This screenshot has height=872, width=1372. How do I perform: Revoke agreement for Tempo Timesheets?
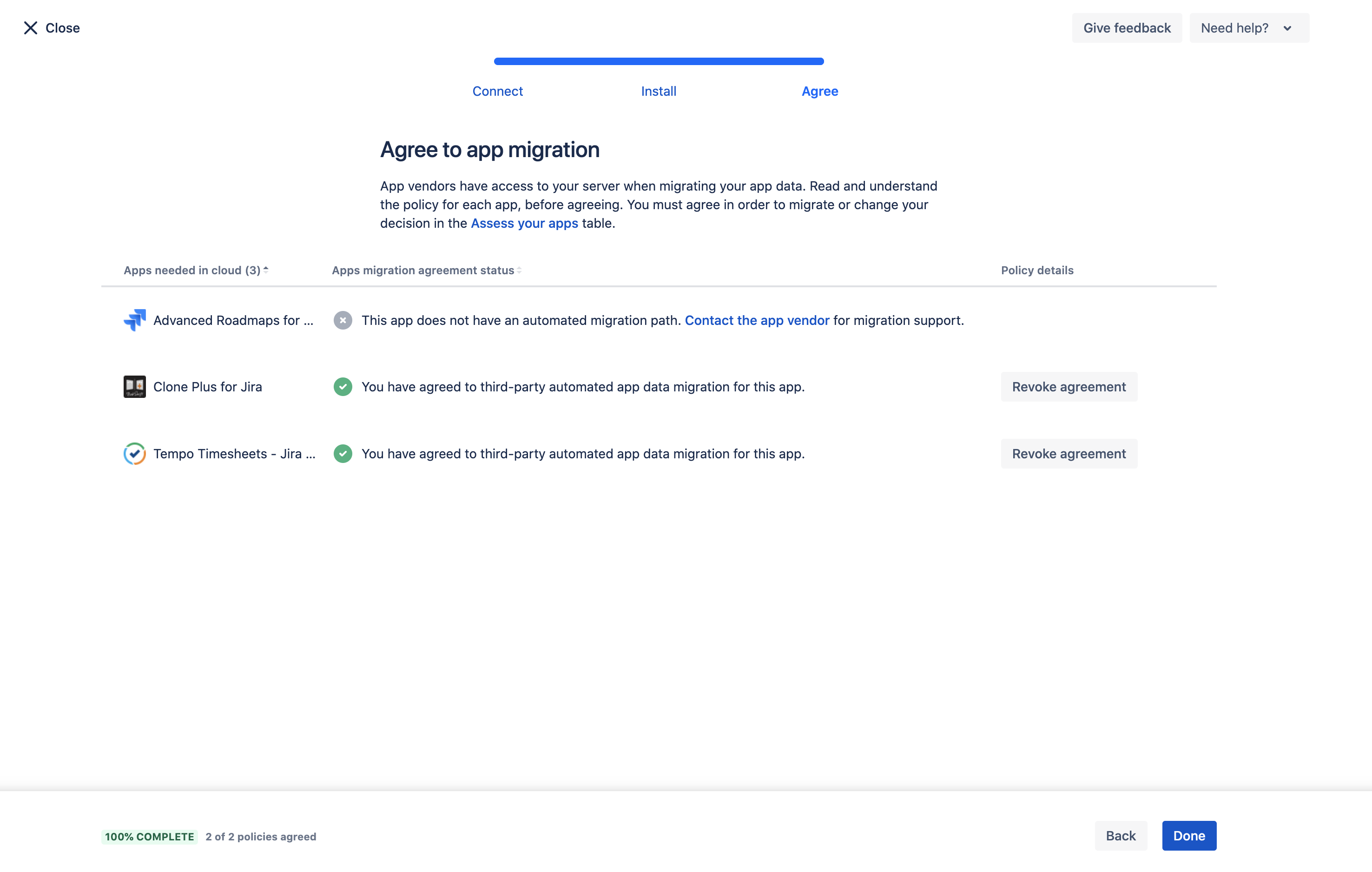pyautogui.click(x=1068, y=453)
